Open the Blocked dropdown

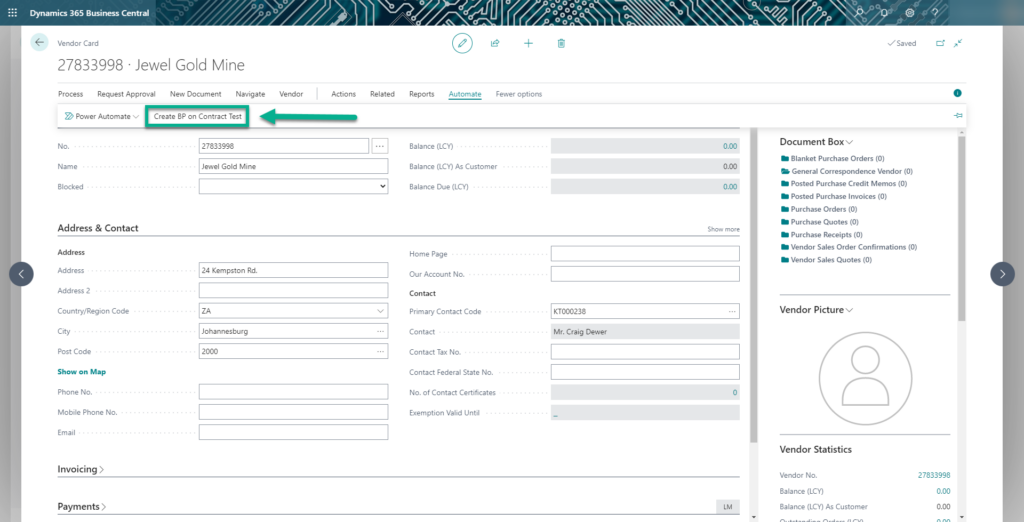pos(293,186)
